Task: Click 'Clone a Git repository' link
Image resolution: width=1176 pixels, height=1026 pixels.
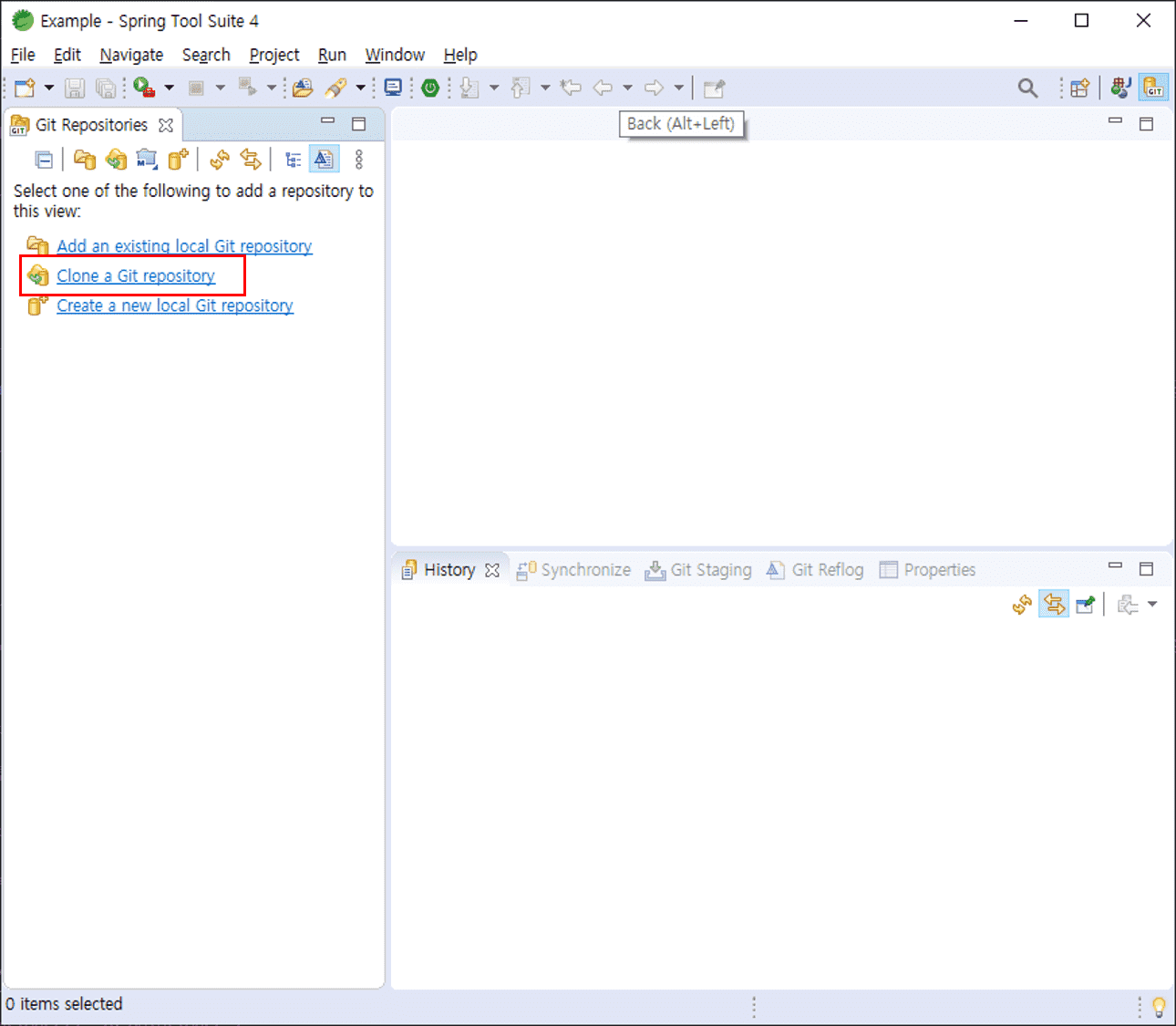Action: [x=136, y=275]
